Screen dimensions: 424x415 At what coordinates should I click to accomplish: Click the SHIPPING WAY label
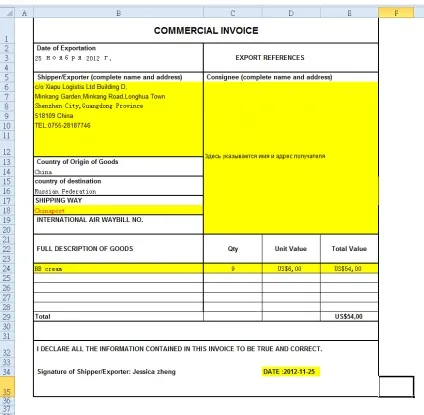59,200
